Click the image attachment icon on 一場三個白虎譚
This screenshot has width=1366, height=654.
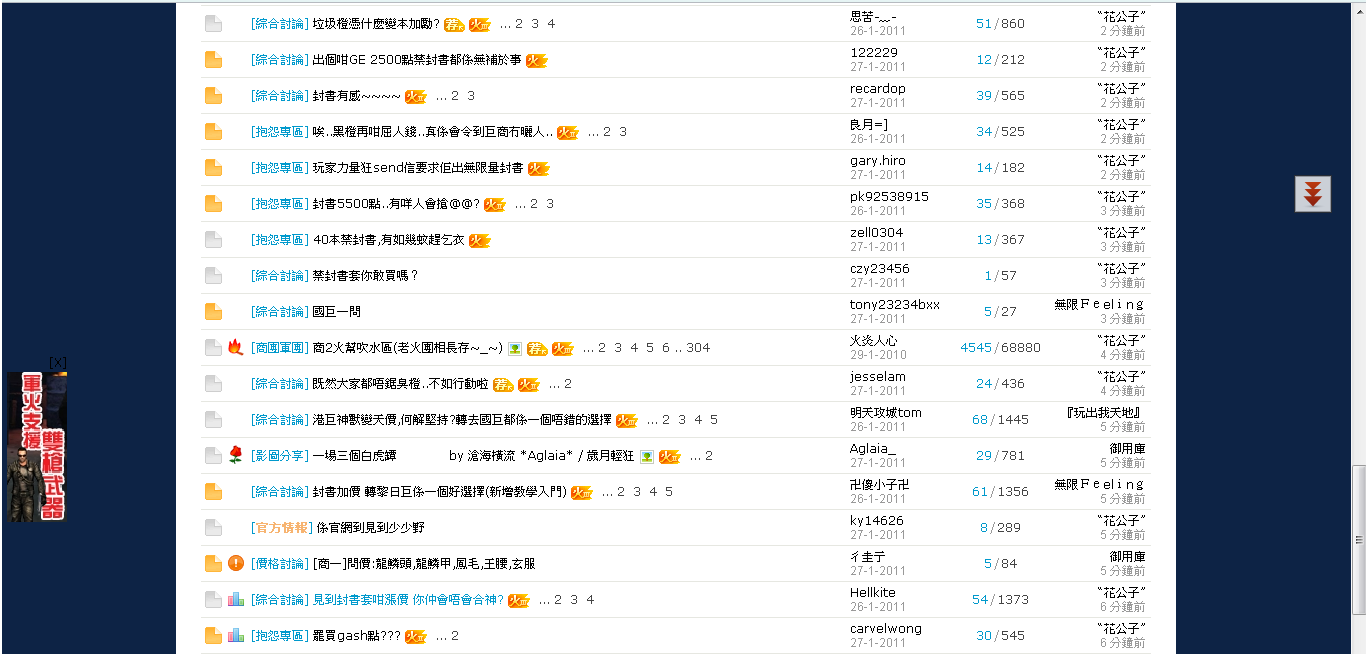(647, 456)
